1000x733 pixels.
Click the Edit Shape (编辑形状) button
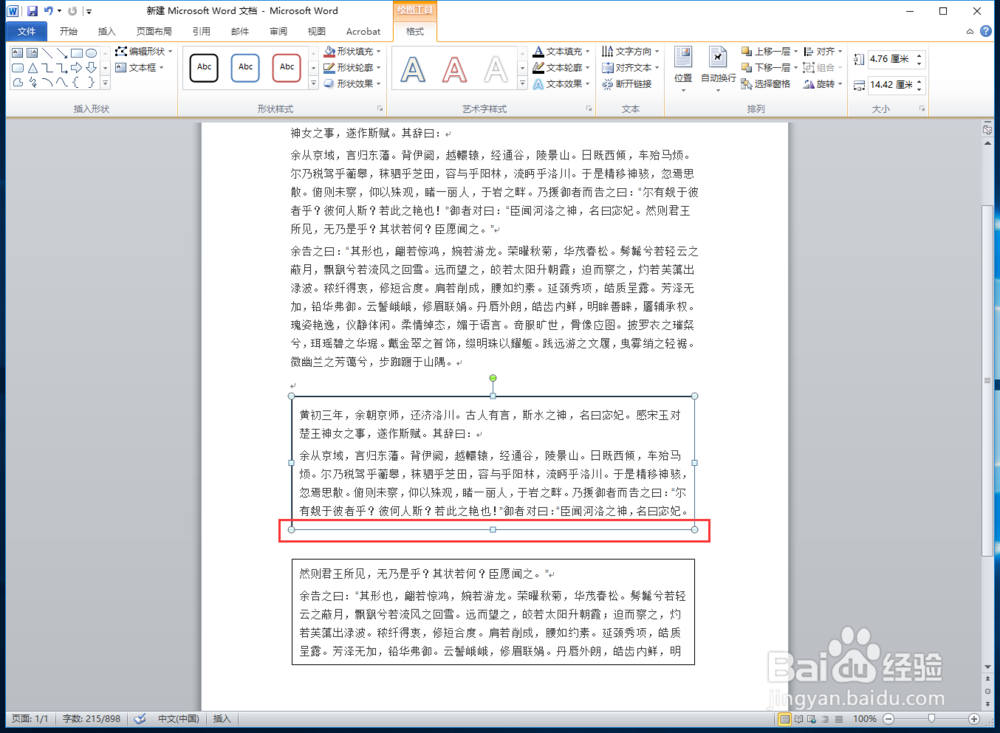click(144, 52)
